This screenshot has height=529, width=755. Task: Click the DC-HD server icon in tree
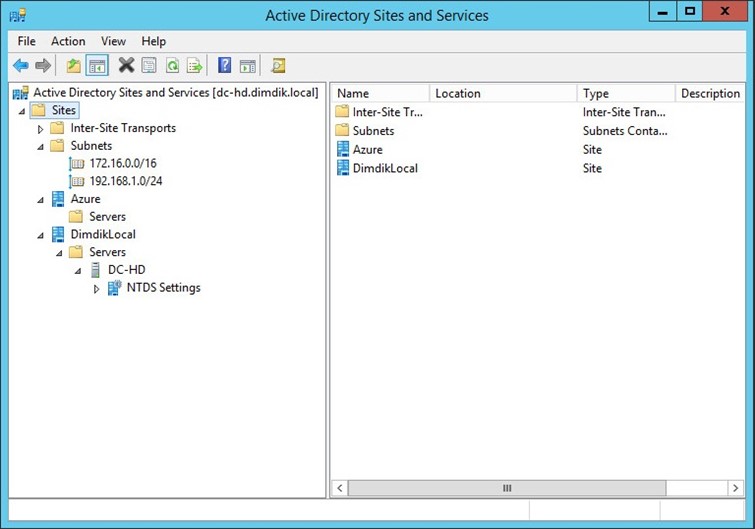pos(95,270)
